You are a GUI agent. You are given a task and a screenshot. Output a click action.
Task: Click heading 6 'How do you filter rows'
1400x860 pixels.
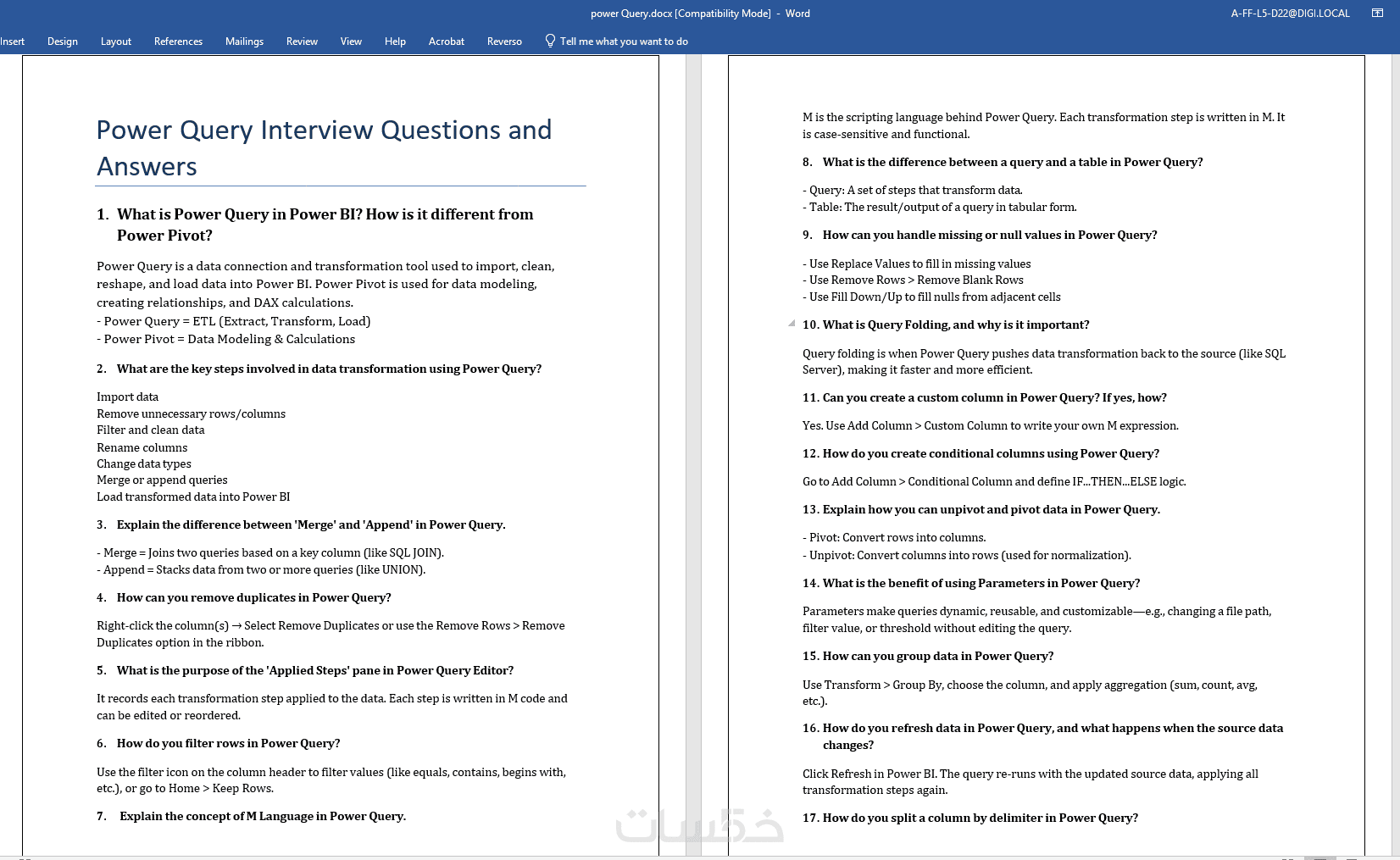[219, 743]
